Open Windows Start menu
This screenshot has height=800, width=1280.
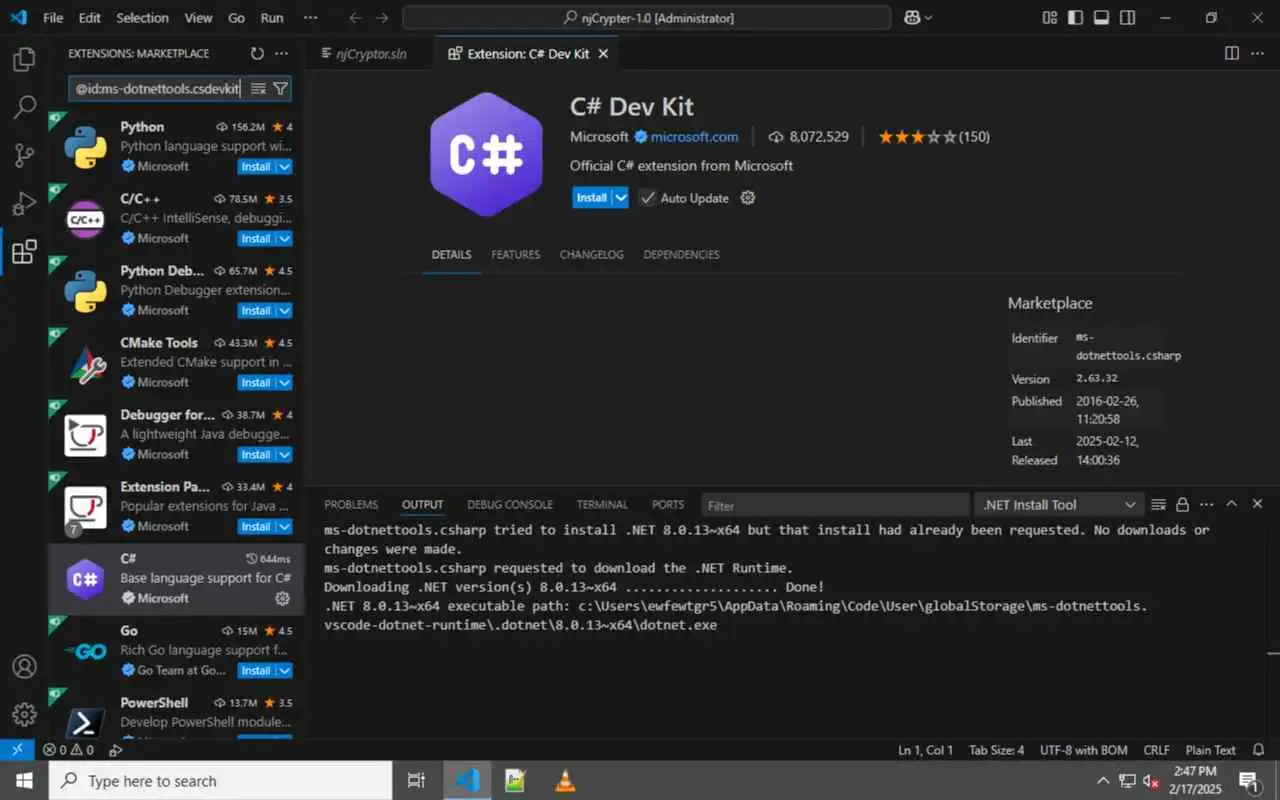[x=24, y=781]
